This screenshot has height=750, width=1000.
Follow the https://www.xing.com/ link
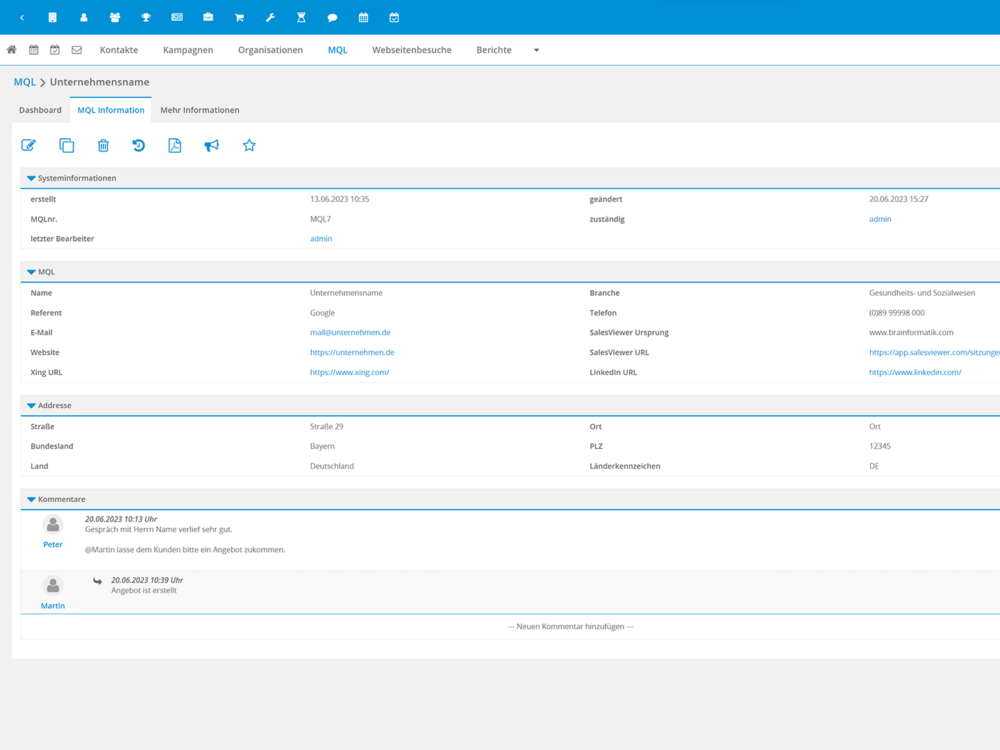(x=349, y=373)
